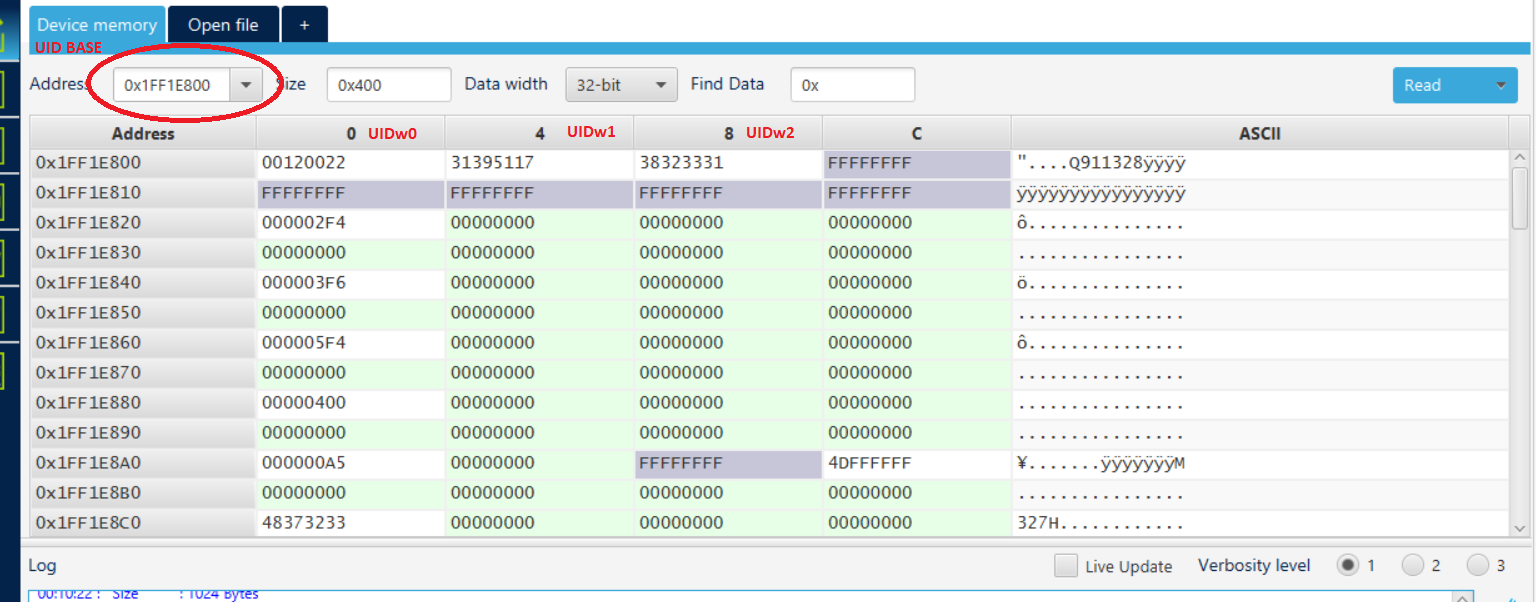Select address row 0x1FF1E800
1536x602 pixels.
[x=143, y=163]
